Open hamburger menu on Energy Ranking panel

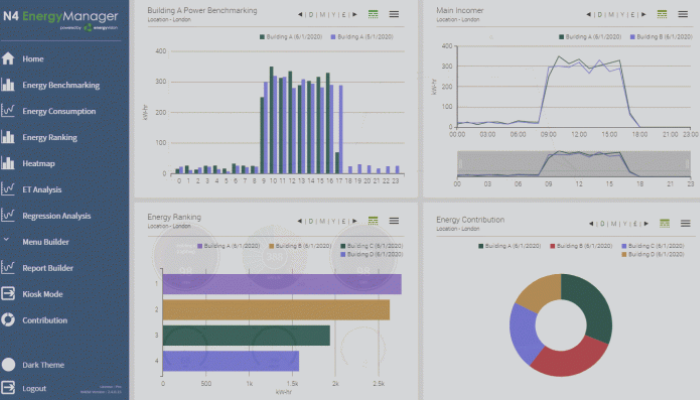(394, 221)
